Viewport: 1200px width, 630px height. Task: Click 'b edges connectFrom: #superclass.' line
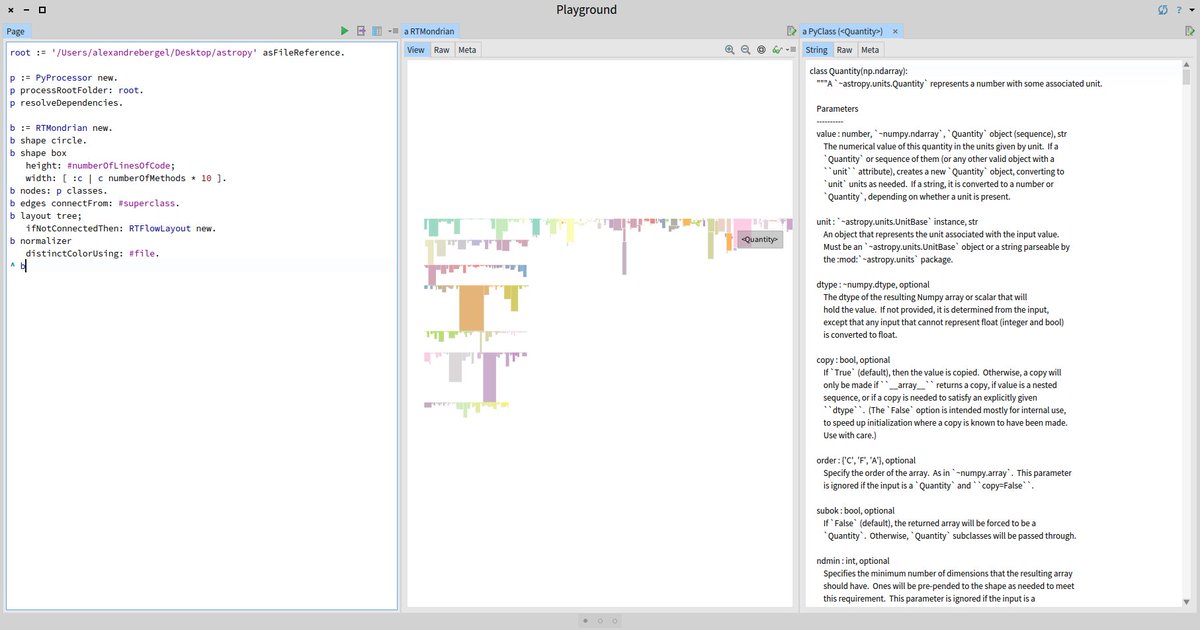[94, 204]
